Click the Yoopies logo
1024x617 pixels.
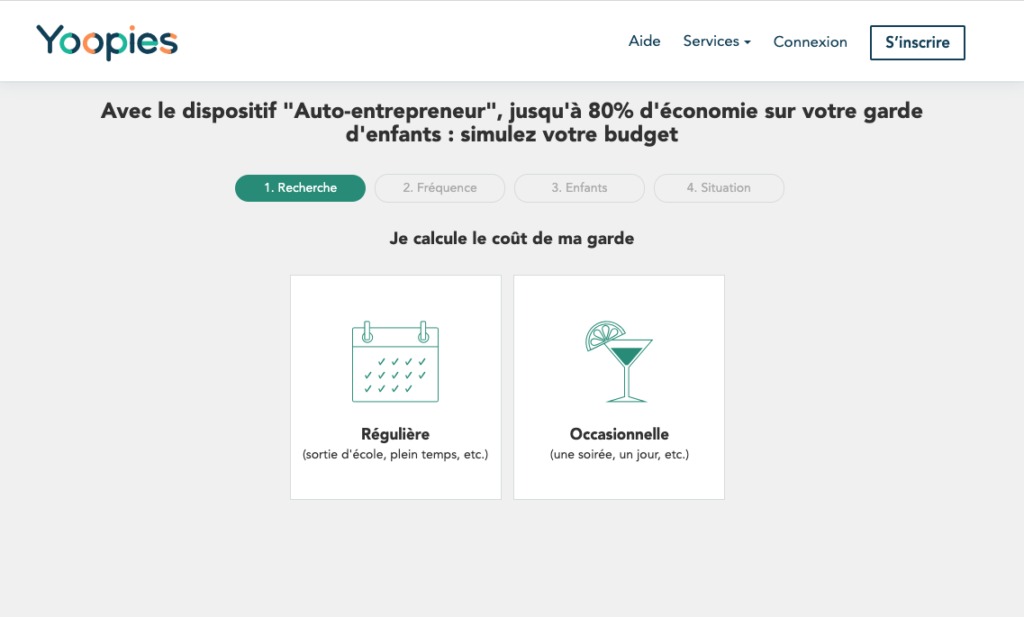point(107,42)
